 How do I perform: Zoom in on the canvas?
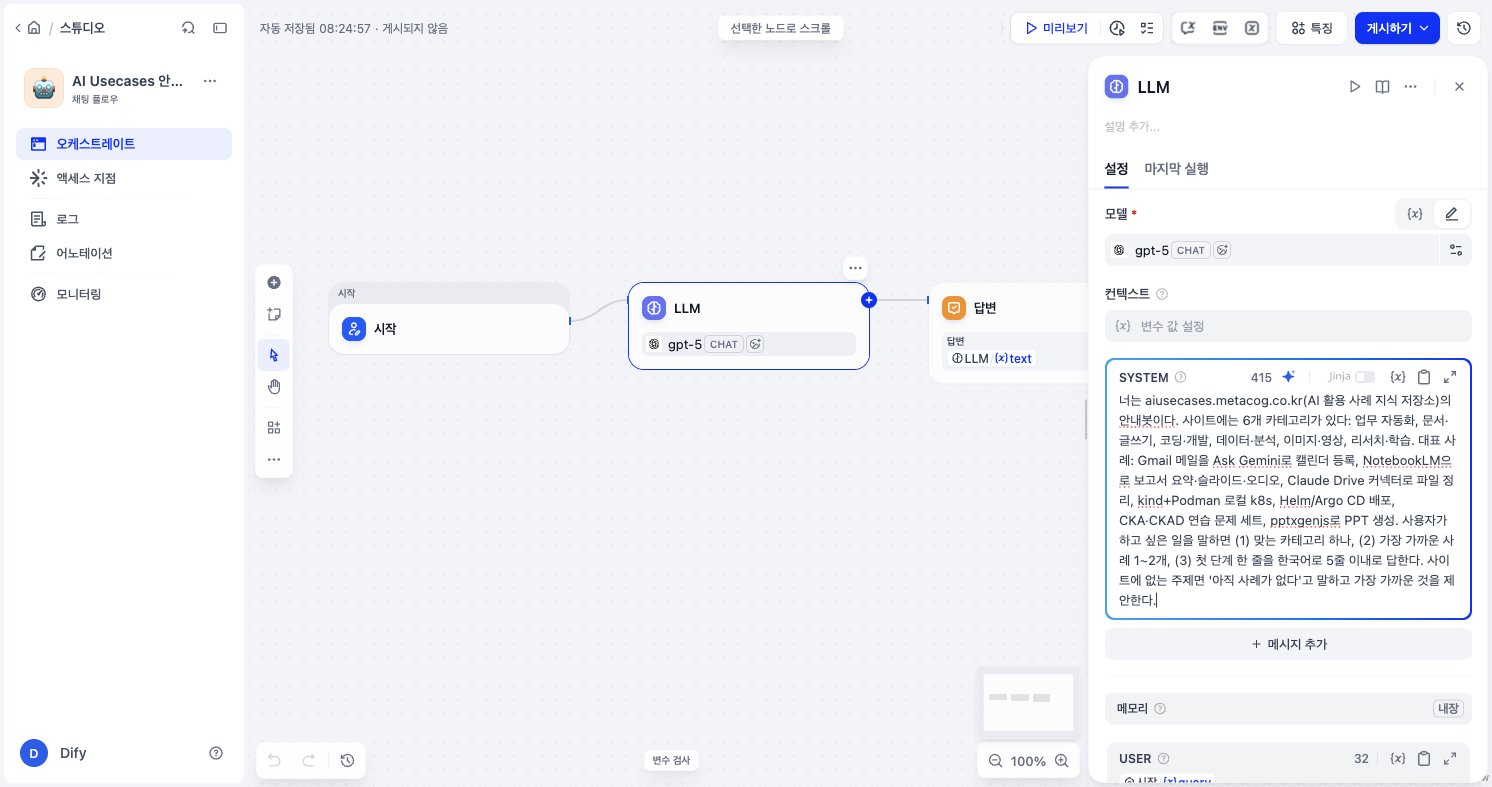pyautogui.click(x=1061, y=761)
